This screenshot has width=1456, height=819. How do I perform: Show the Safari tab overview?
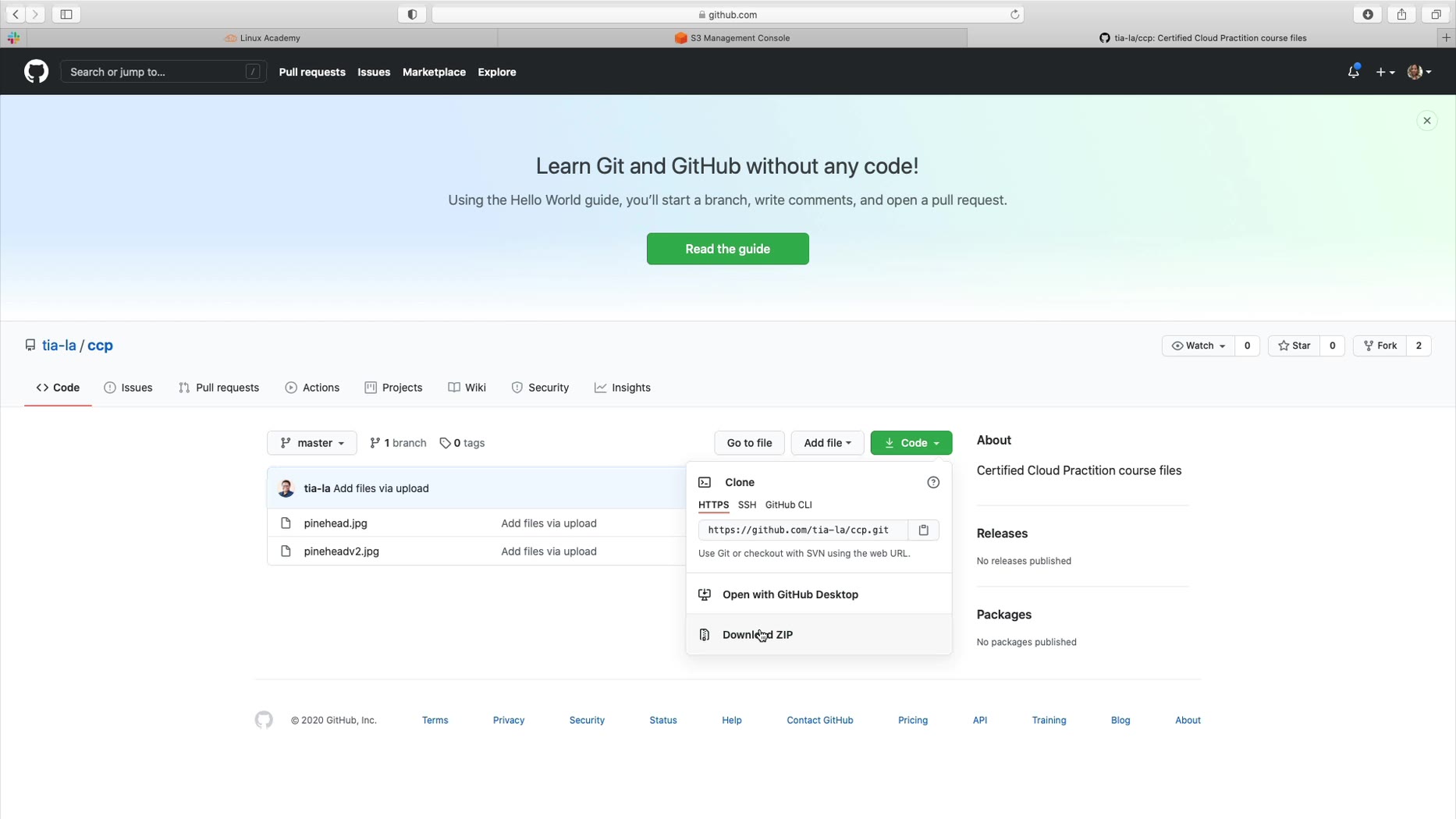click(1436, 14)
